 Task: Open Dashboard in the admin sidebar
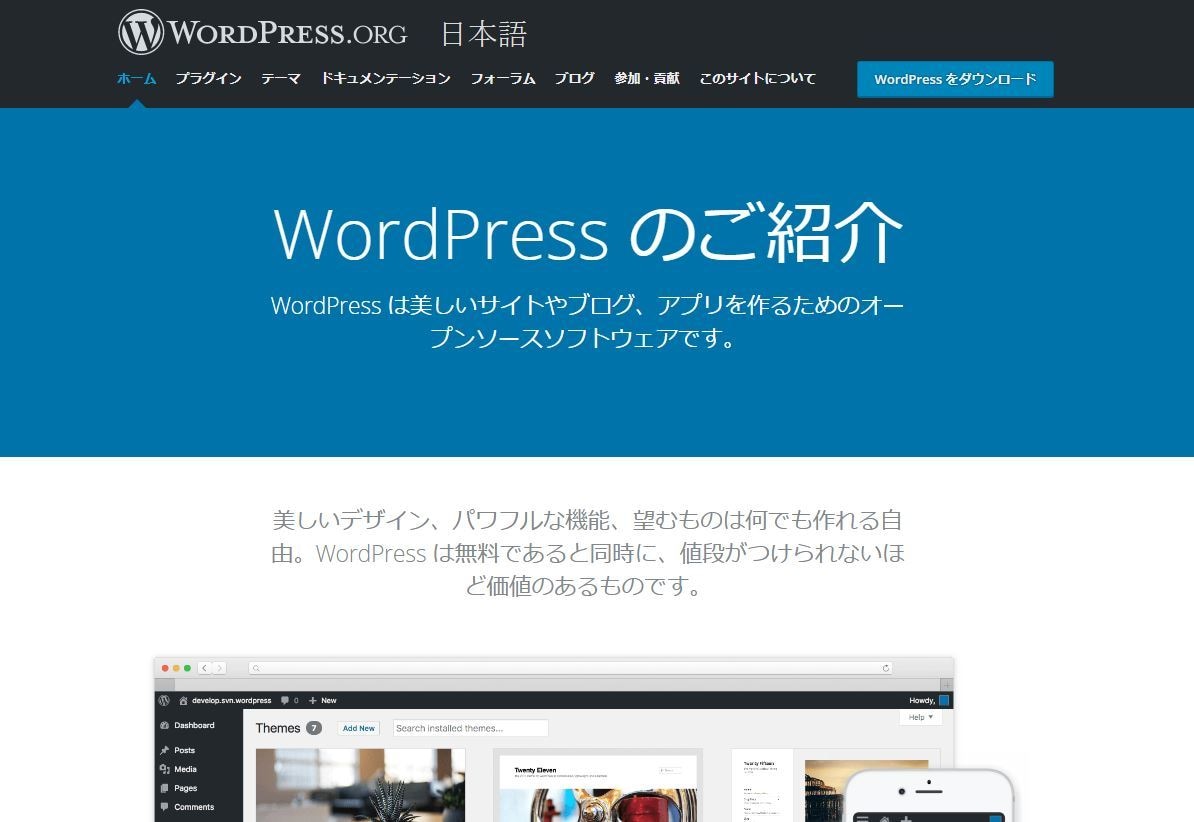click(x=187, y=725)
